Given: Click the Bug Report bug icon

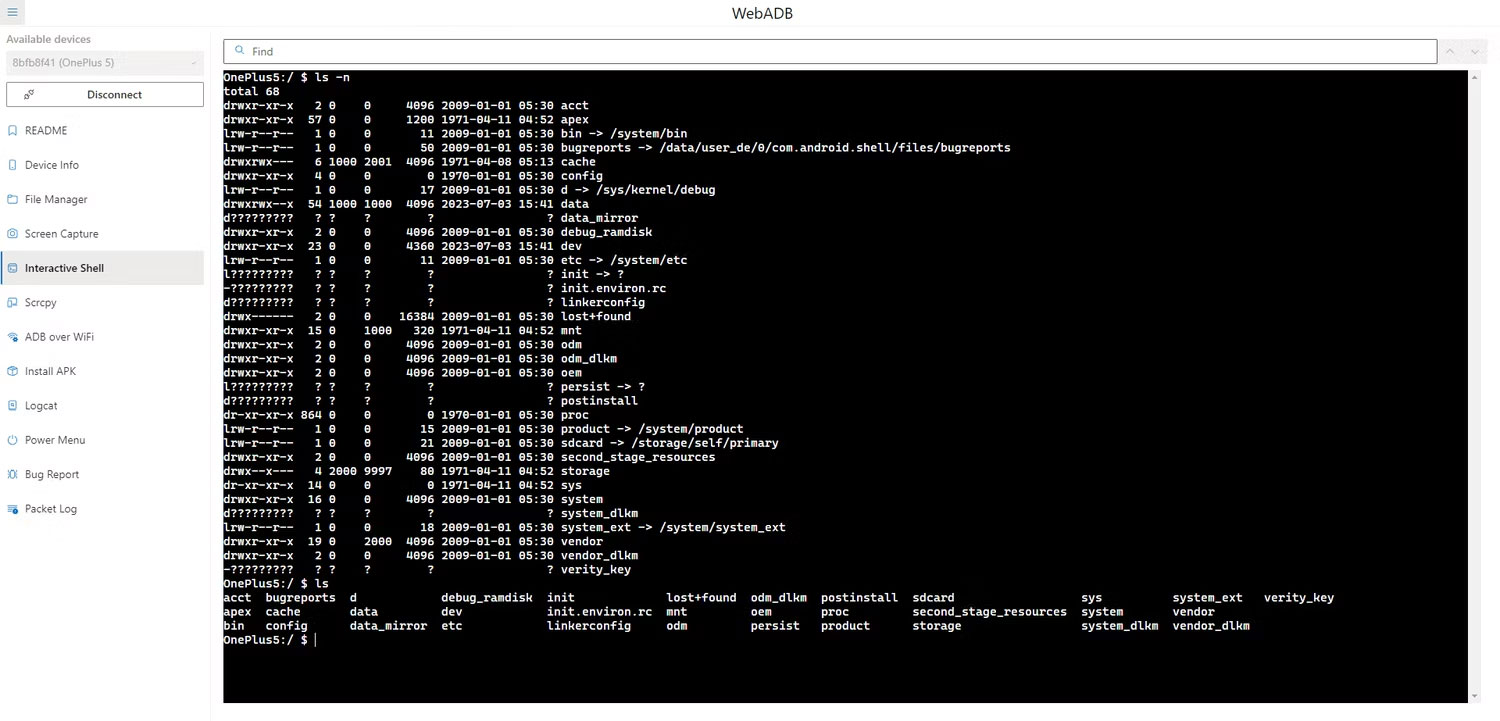Looking at the screenshot, I should [x=12, y=474].
